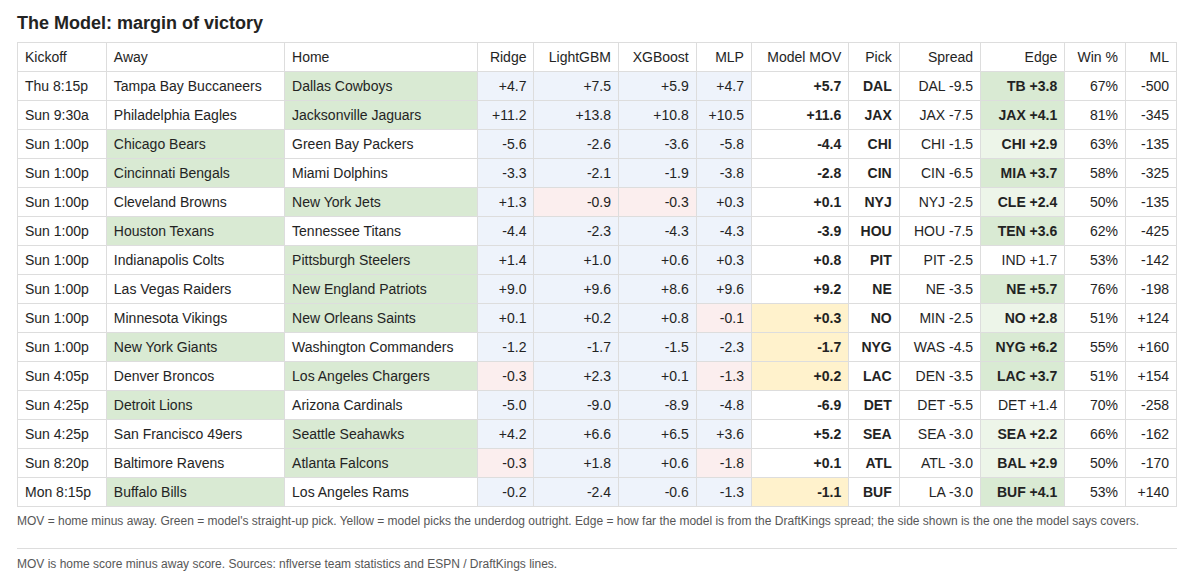Click the XGBoost column header
The height and width of the screenshot is (587, 1193).
(x=657, y=57)
